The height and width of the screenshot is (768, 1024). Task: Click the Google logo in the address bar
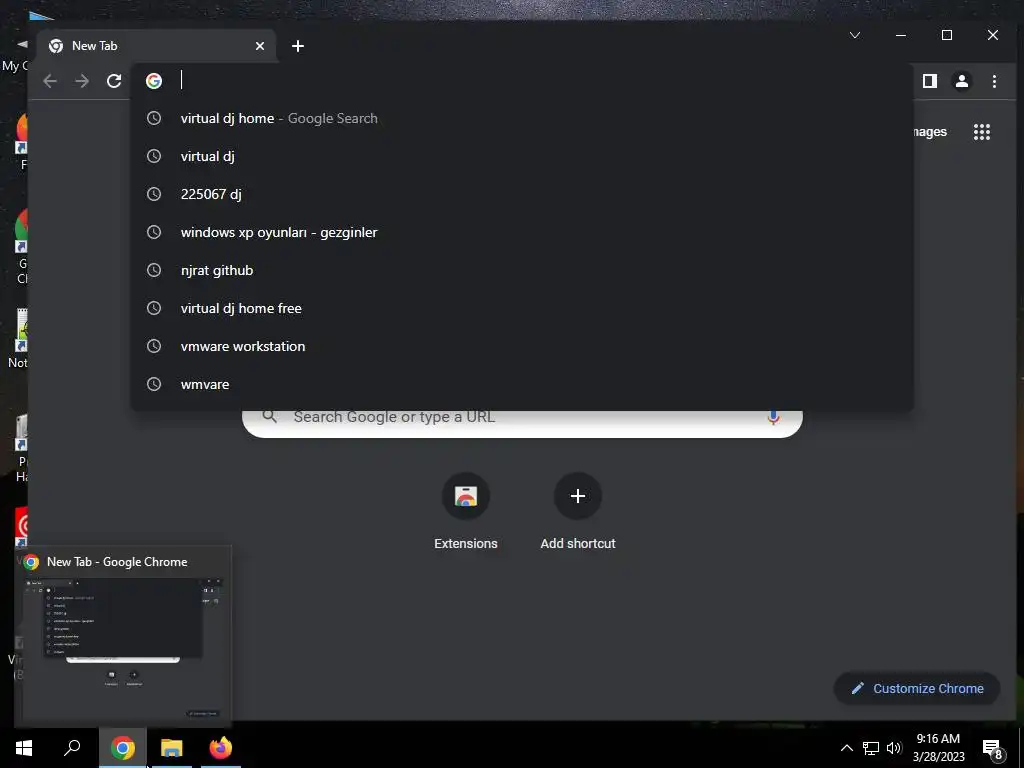pyautogui.click(x=154, y=81)
